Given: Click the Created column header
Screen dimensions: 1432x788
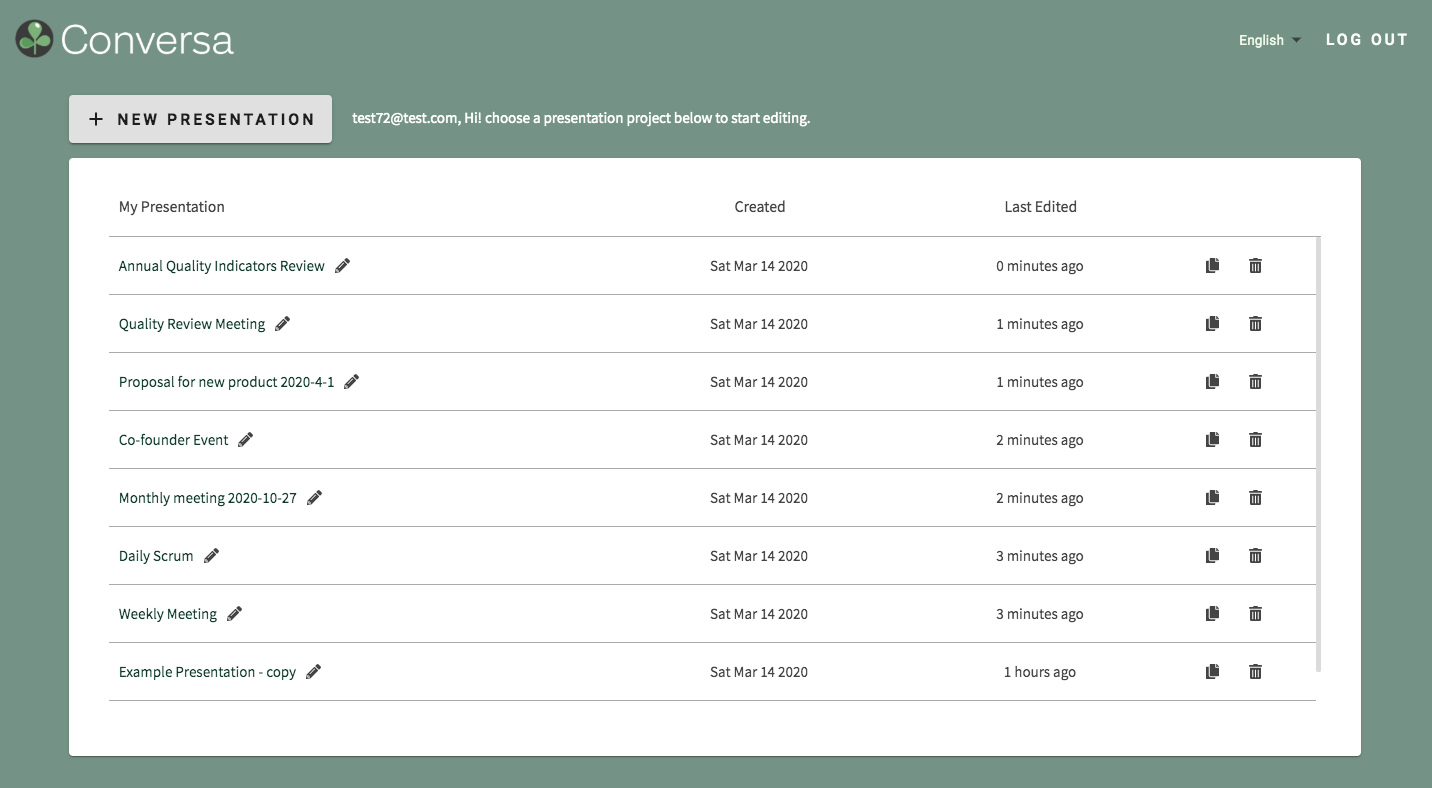Looking at the screenshot, I should pos(760,207).
